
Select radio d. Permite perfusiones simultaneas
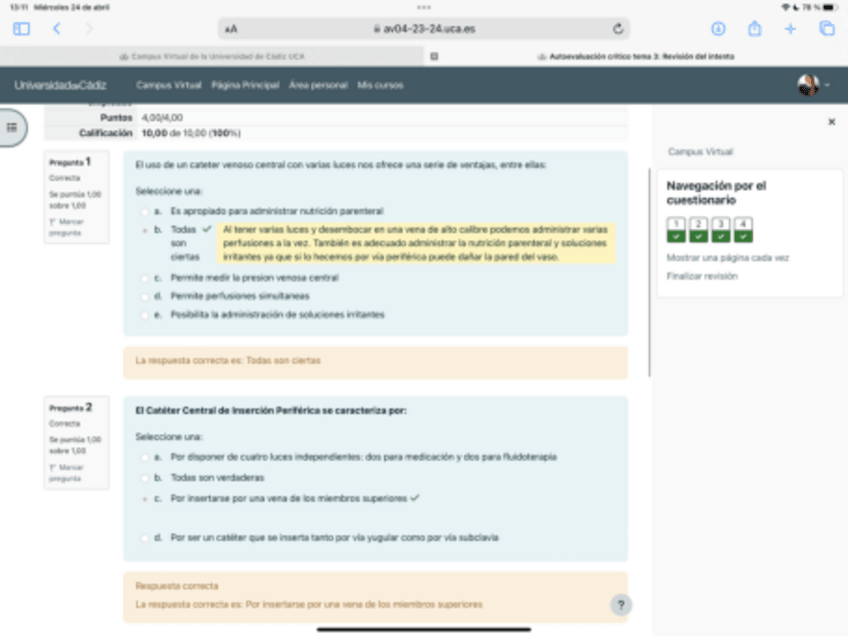coord(144,296)
